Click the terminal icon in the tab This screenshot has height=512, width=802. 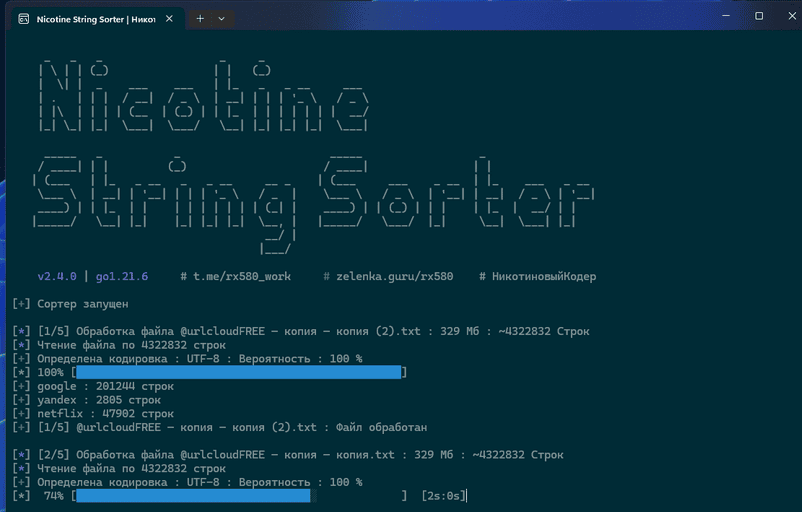(x=24, y=19)
